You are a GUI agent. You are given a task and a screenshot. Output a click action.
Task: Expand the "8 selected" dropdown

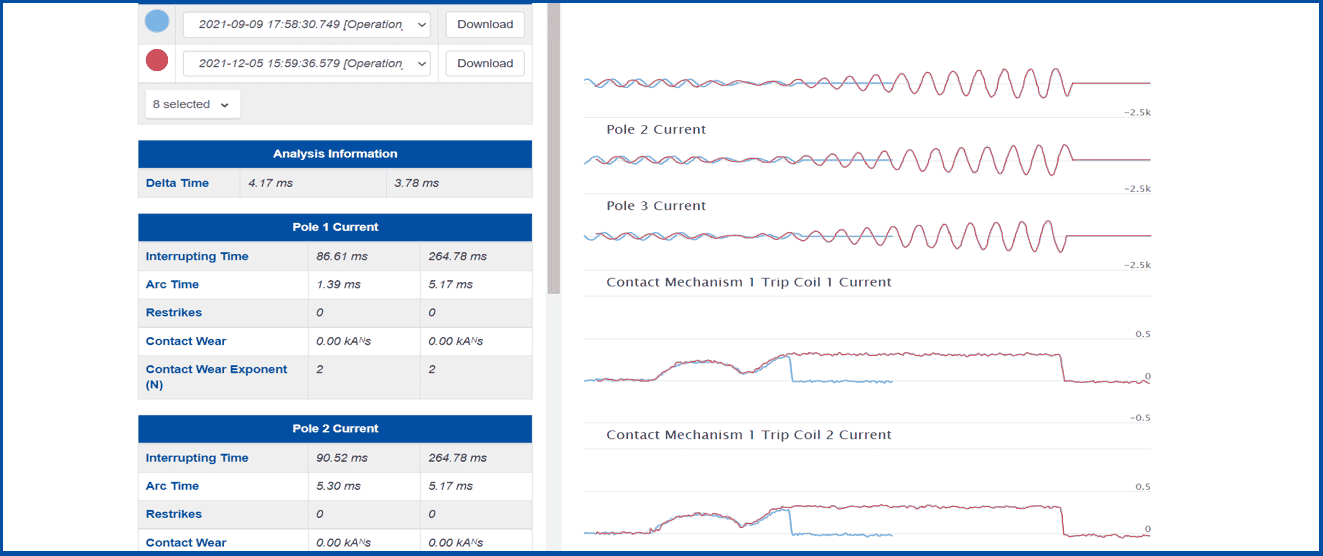pyautogui.click(x=192, y=104)
